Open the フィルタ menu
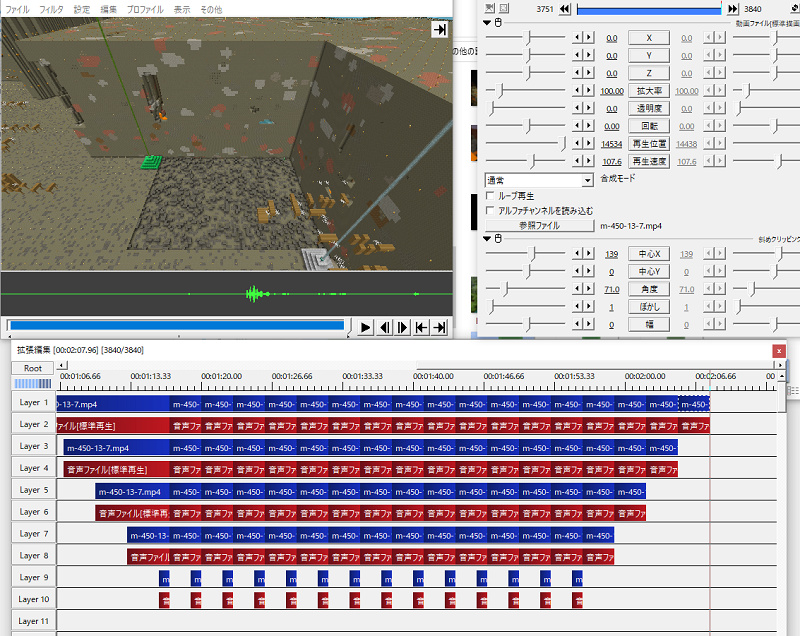 click(x=52, y=9)
